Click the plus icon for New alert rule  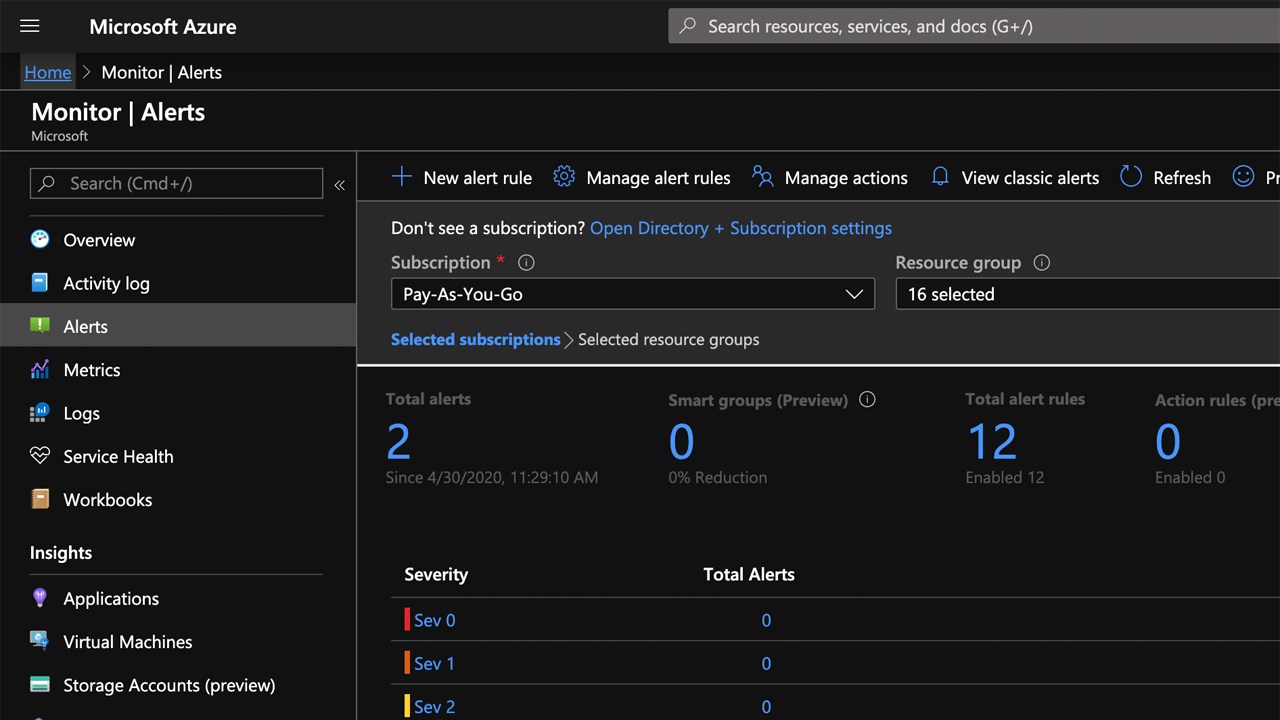401,177
